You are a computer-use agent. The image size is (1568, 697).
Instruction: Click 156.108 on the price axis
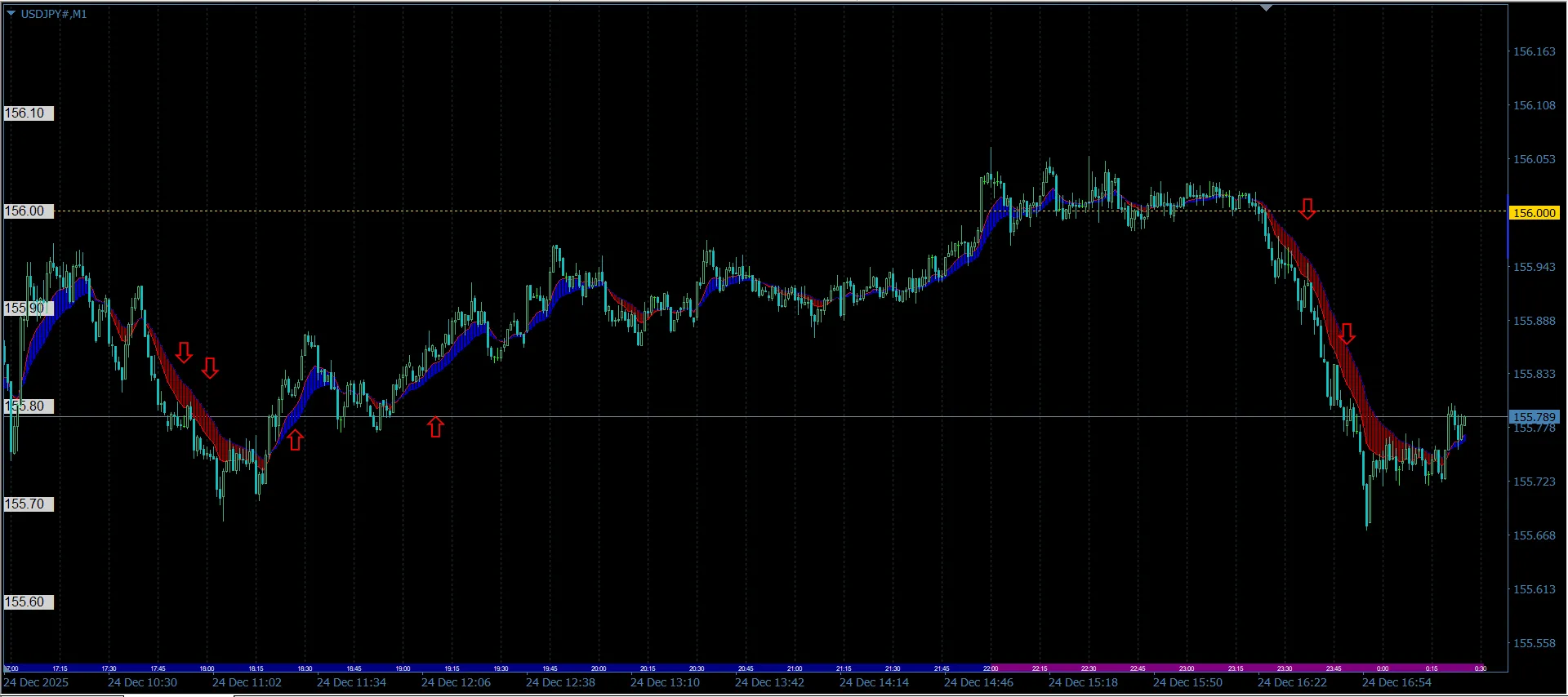coord(1535,105)
